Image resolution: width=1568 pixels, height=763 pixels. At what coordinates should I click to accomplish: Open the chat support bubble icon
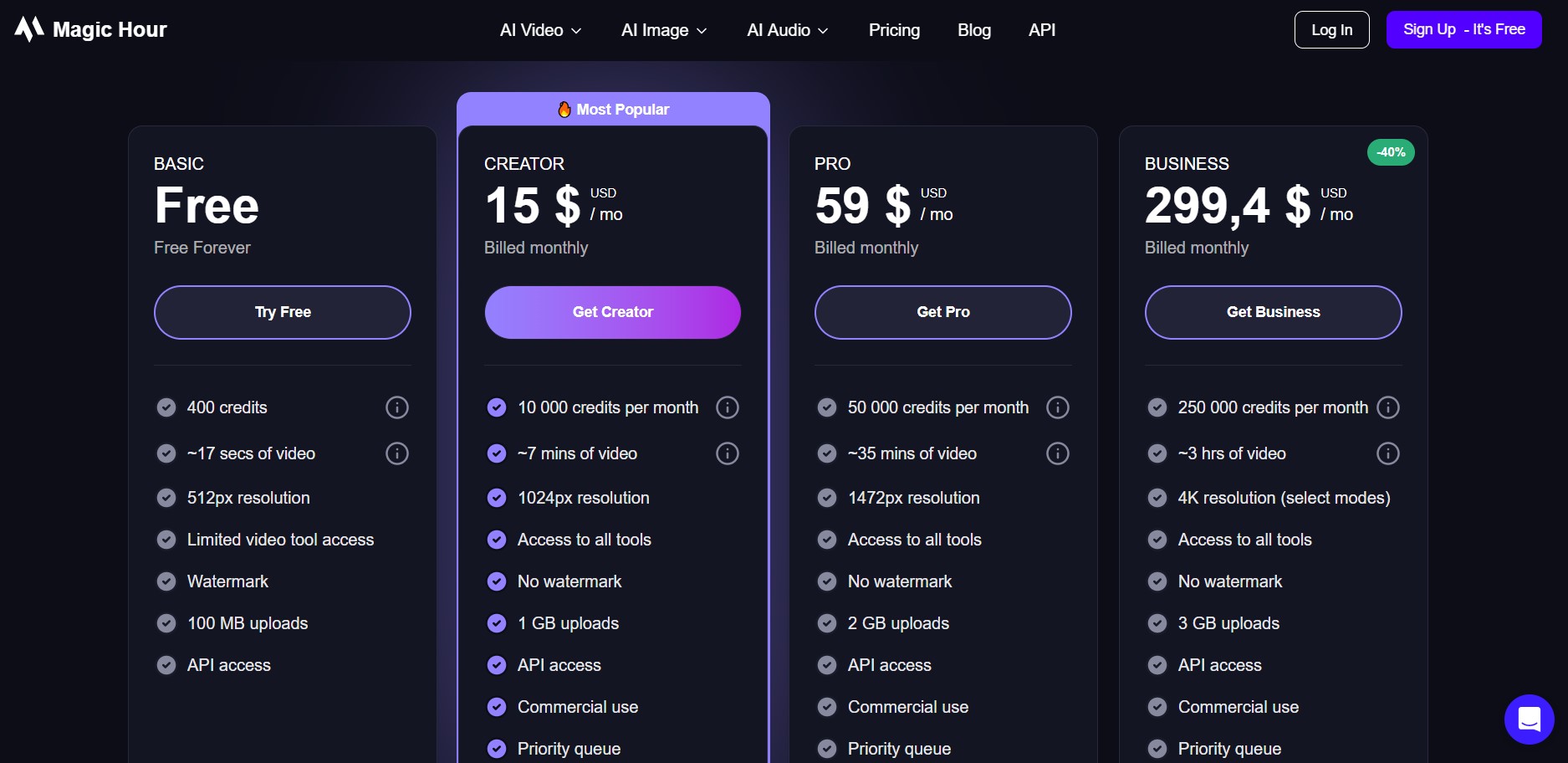(x=1529, y=719)
